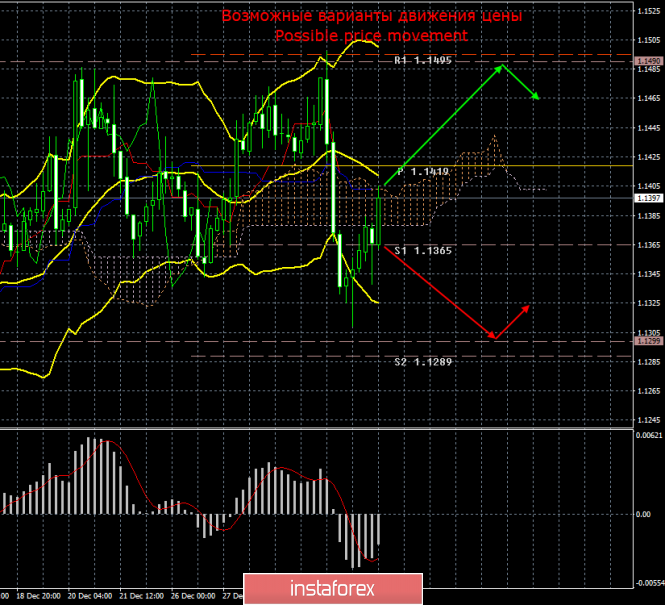Click the Russian chart title text

(x=371, y=16)
